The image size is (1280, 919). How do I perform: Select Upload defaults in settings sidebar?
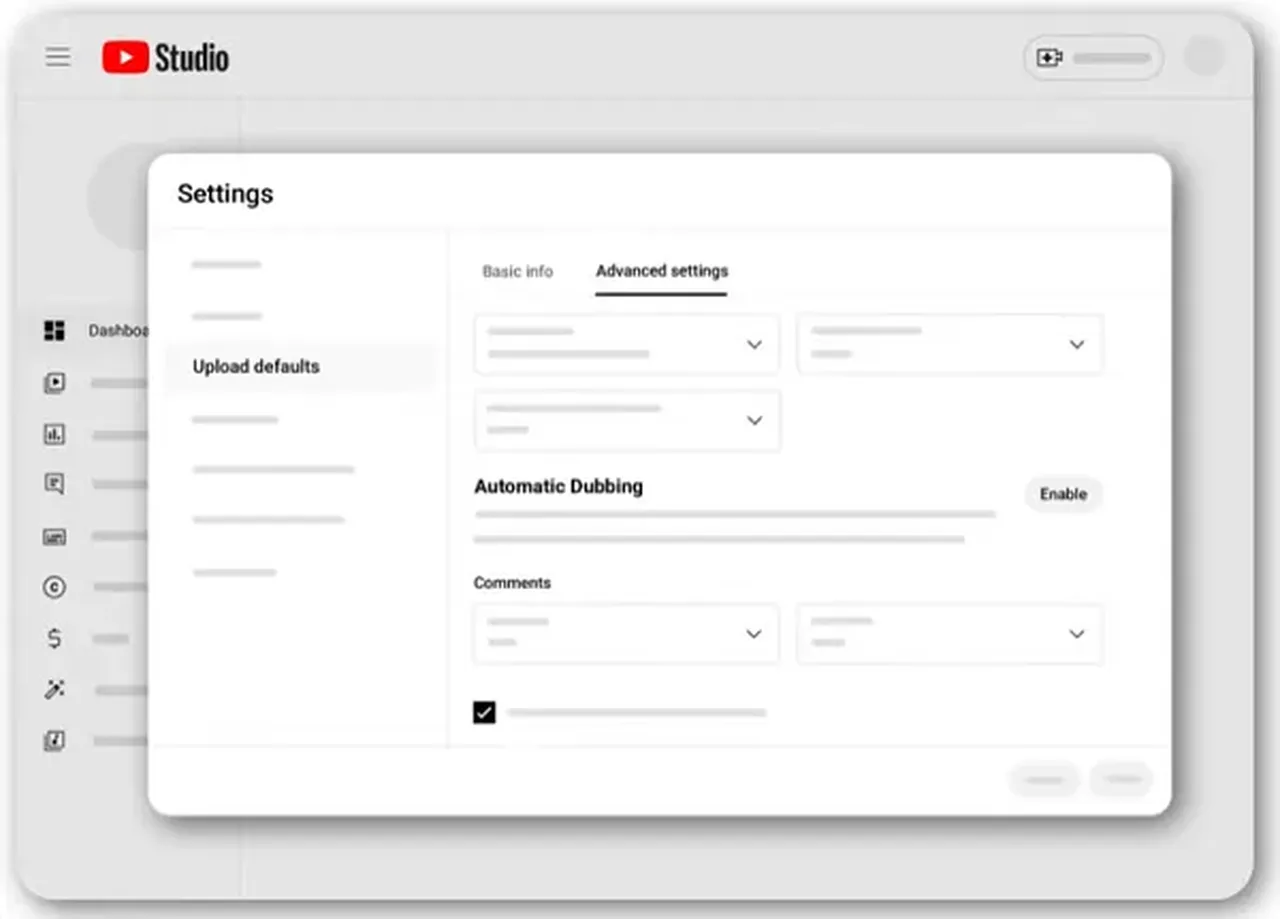tap(256, 367)
